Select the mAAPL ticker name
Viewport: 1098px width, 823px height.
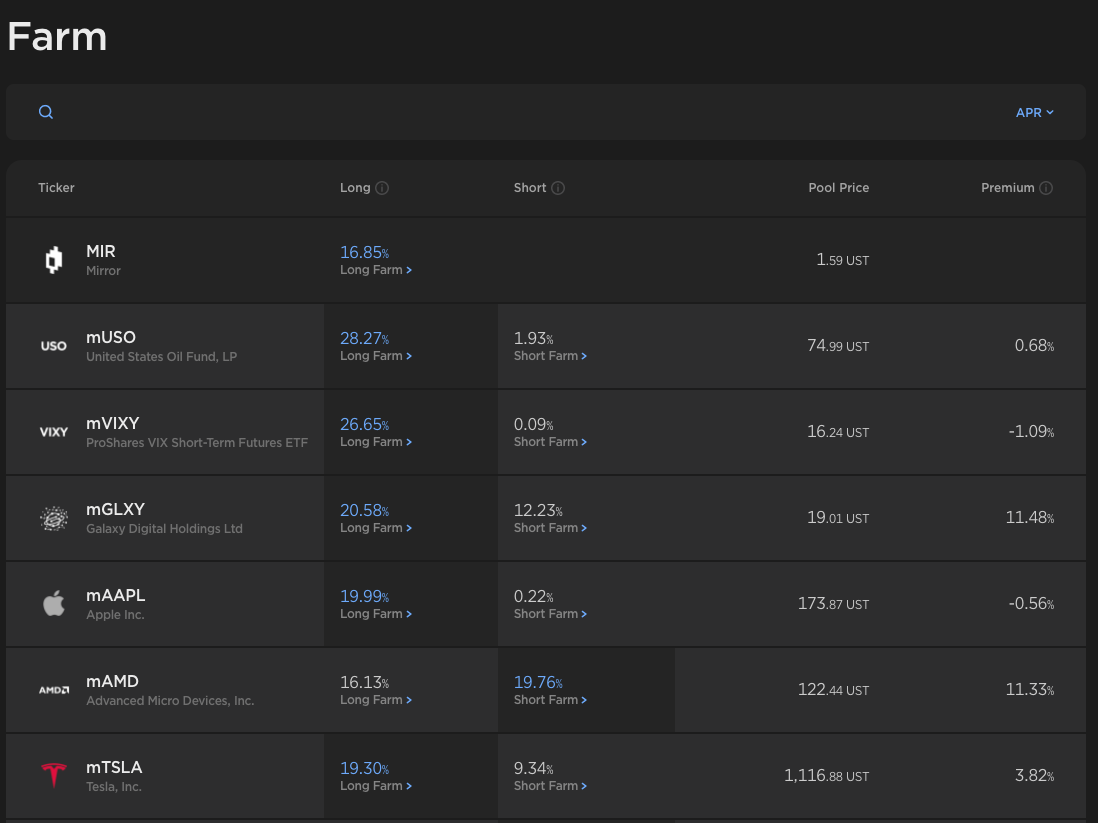point(116,595)
